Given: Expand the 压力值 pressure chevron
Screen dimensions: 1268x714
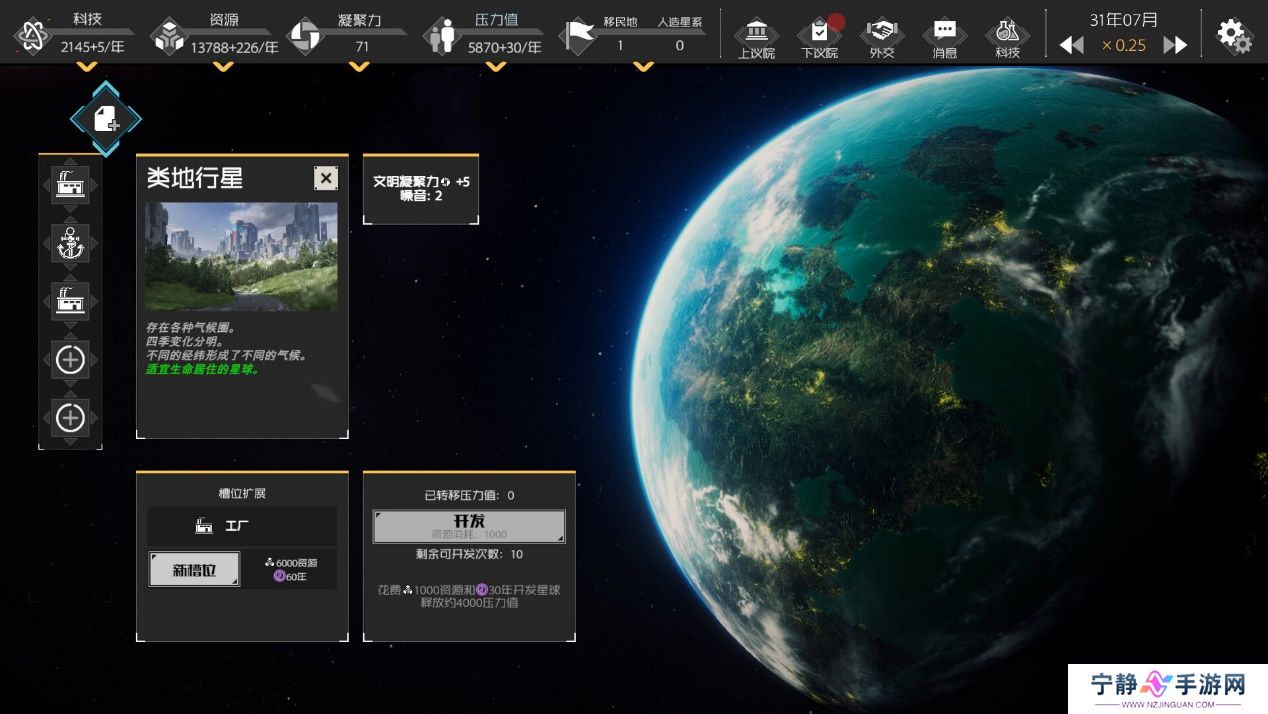Looking at the screenshot, I should tap(495, 67).
